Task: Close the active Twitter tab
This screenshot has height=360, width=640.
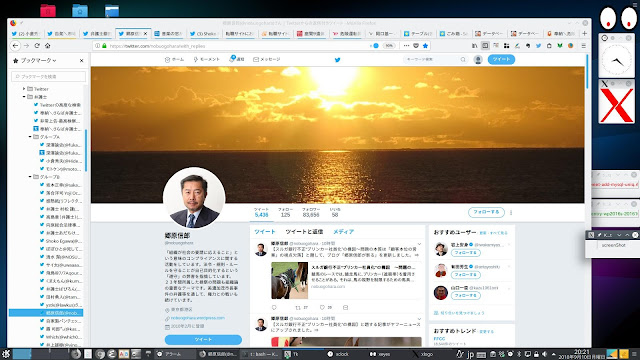Action: click(x=145, y=33)
